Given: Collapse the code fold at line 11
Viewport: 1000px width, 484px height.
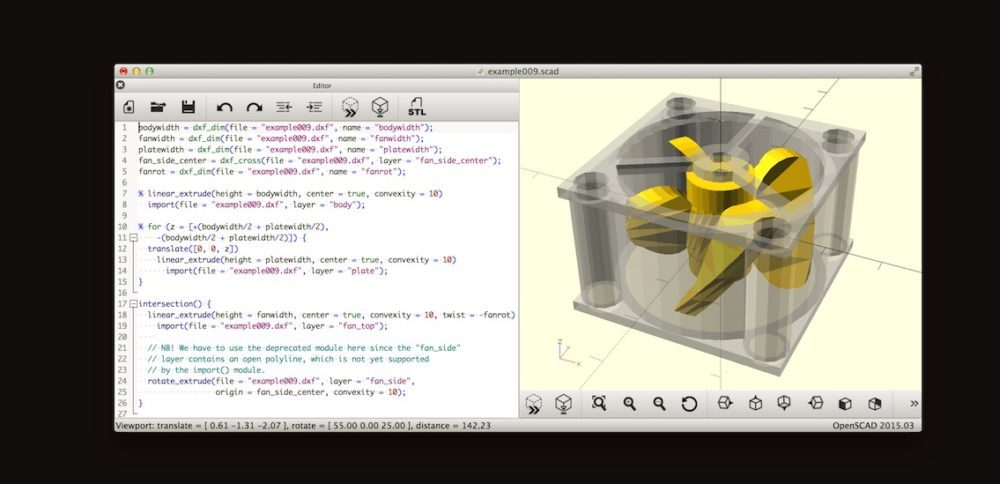Looking at the screenshot, I should click(132, 238).
